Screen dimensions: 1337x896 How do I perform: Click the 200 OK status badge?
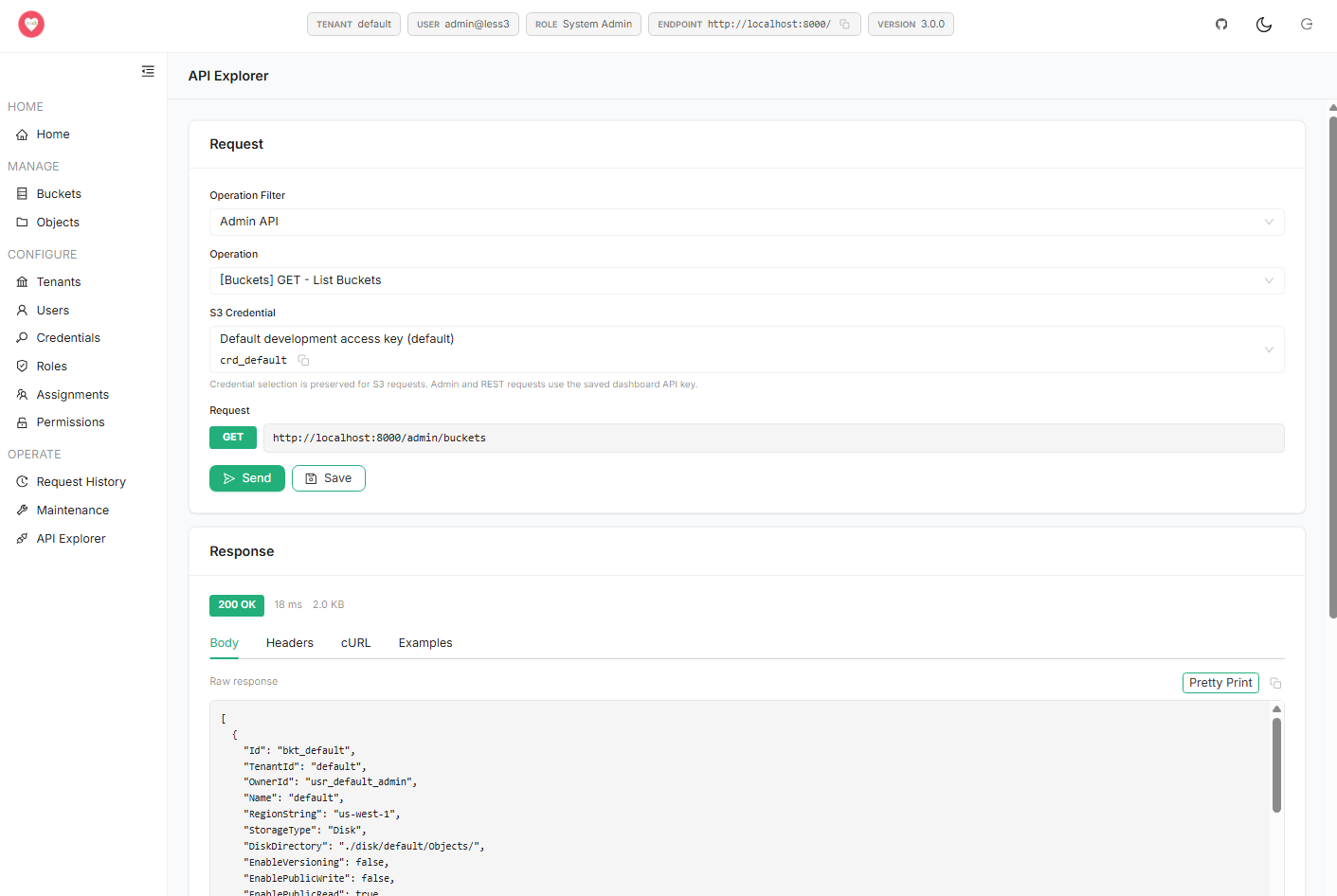[x=237, y=605]
